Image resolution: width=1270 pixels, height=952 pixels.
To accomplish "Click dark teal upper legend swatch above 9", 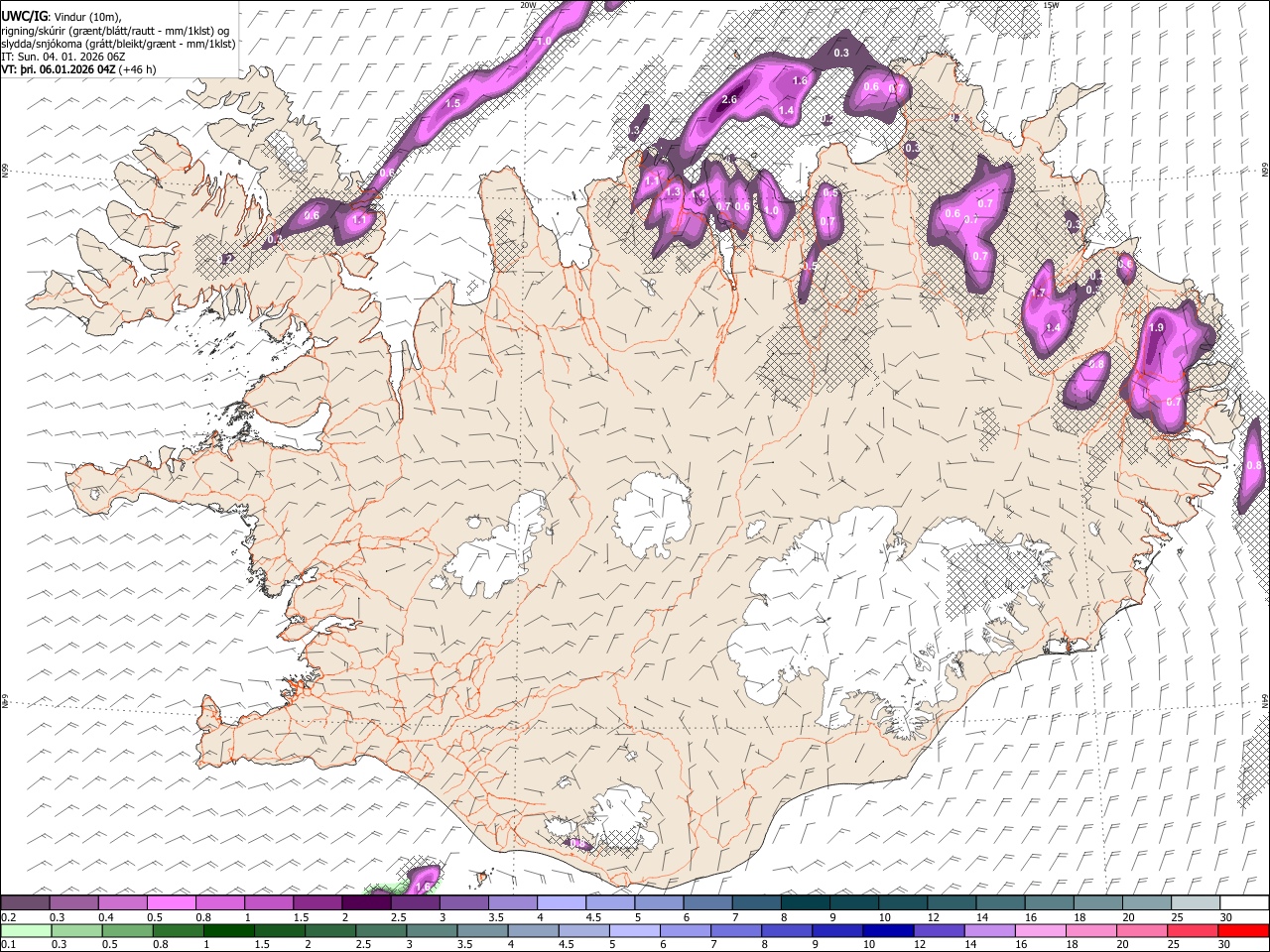I will click(854, 902).
